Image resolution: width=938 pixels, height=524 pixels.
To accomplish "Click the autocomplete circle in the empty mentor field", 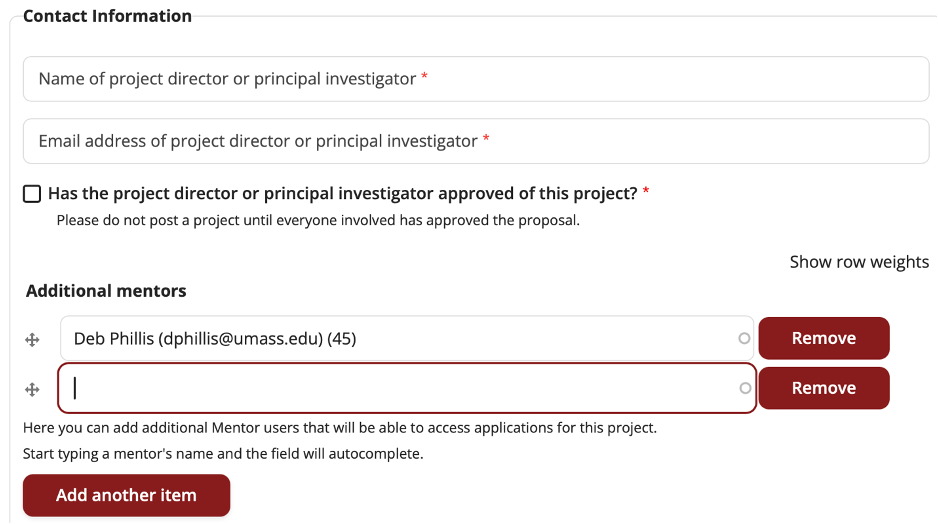I will point(744,388).
